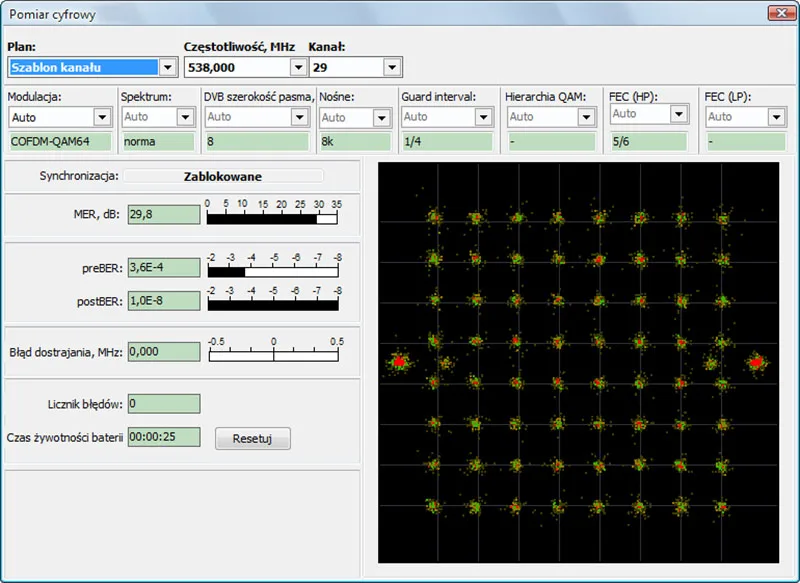The height and width of the screenshot is (583, 800).
Task: Select the preBER value field 3,6E-4
Action: pyautogui.click(x=164, y=267)
